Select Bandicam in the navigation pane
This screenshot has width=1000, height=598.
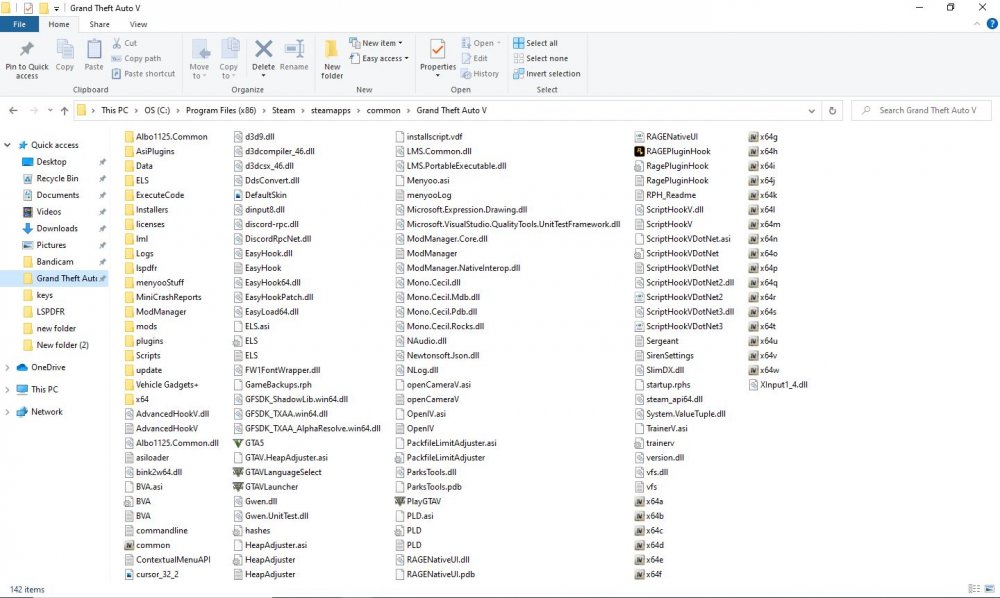(x=54, y=261)
